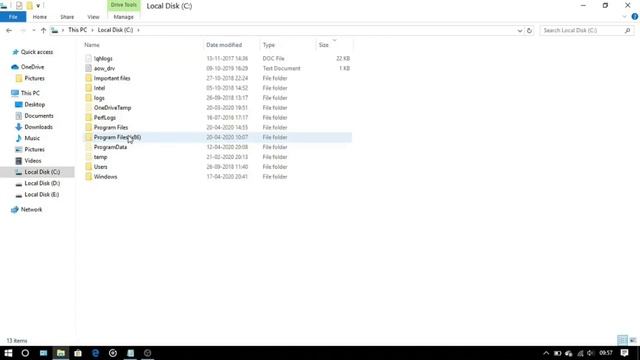Image resolution: width=640 pixels, height=360 pixels.
Task: Select This PC in navigation pane
Action: (x=30, y=93)
